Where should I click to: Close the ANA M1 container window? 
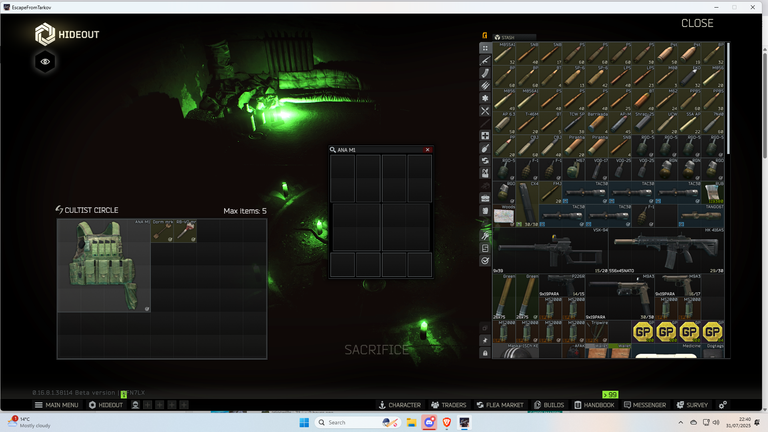pos(428,150)
